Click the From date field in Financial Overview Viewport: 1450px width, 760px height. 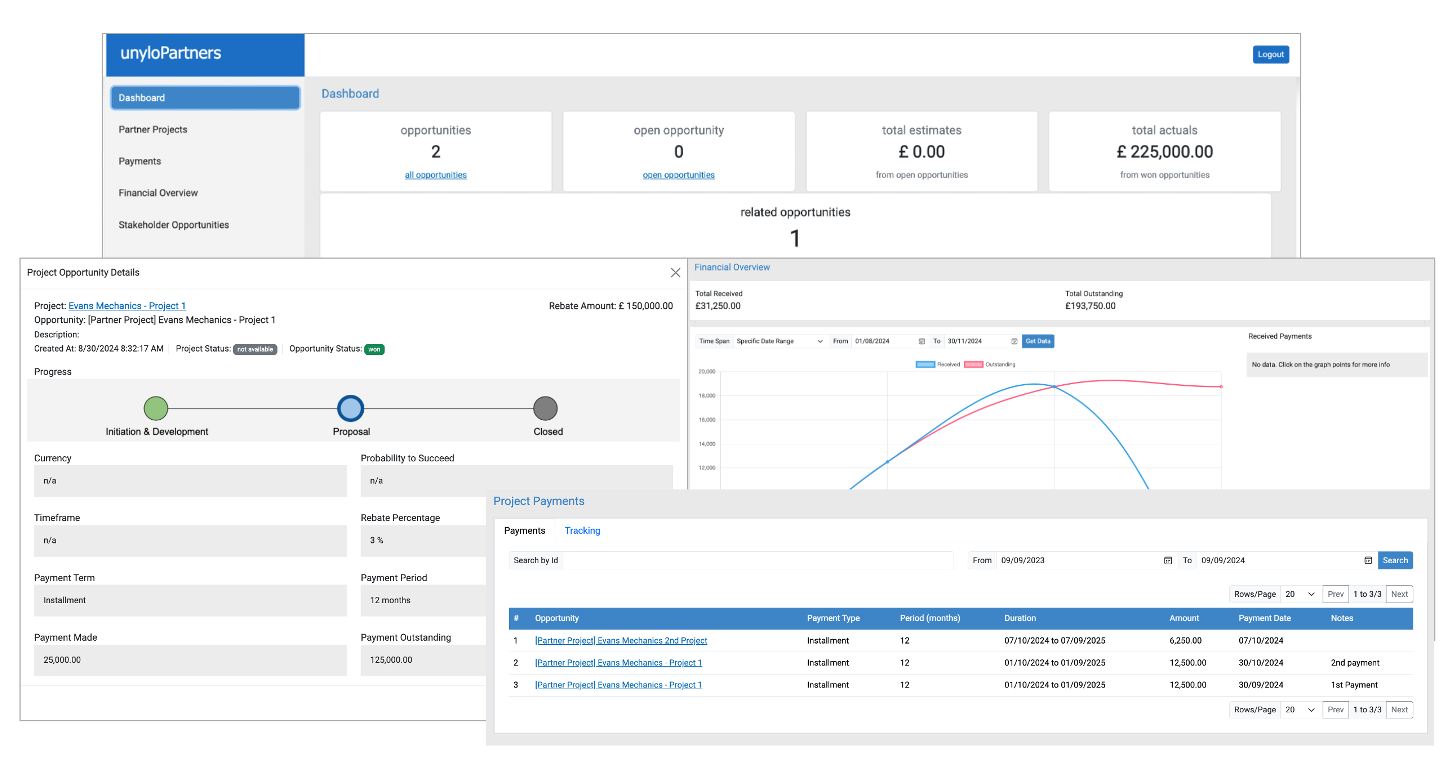pos(890,341)
